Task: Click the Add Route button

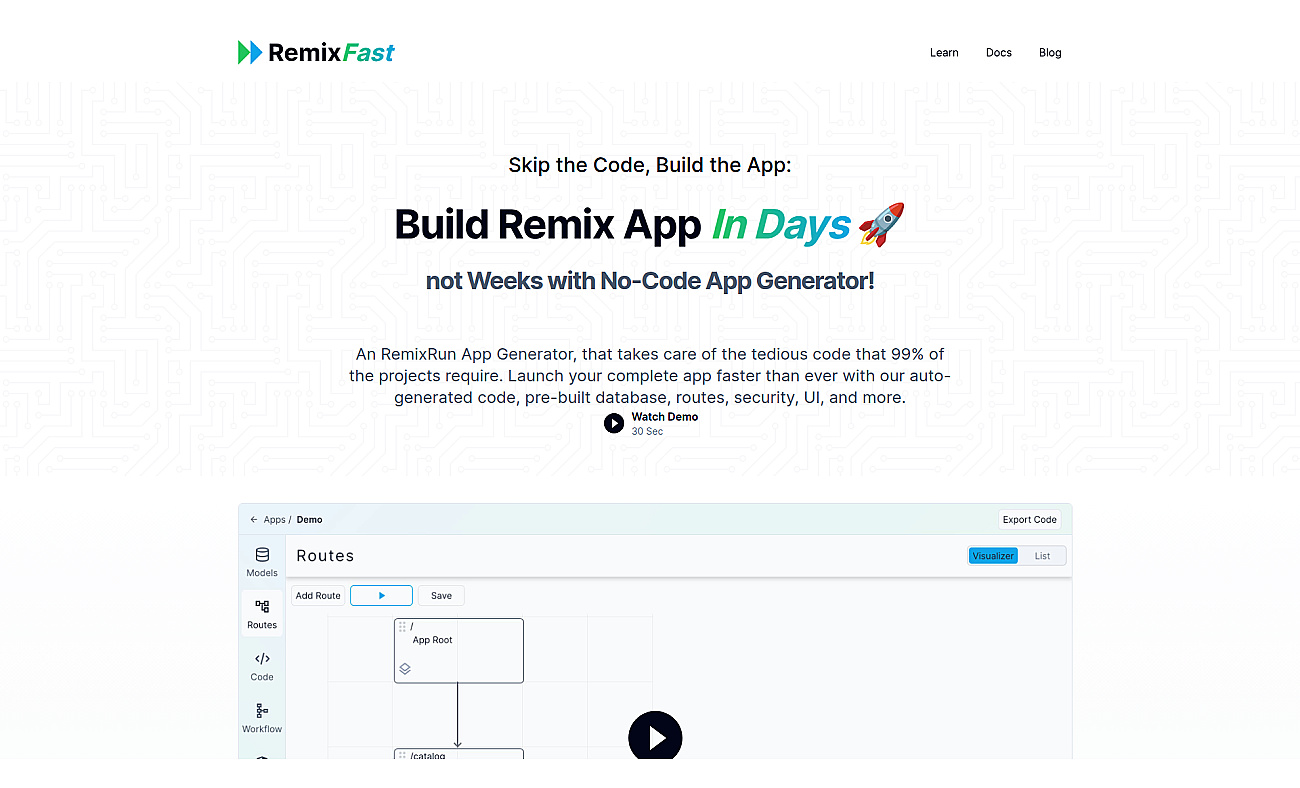Action: coord(318,596)
